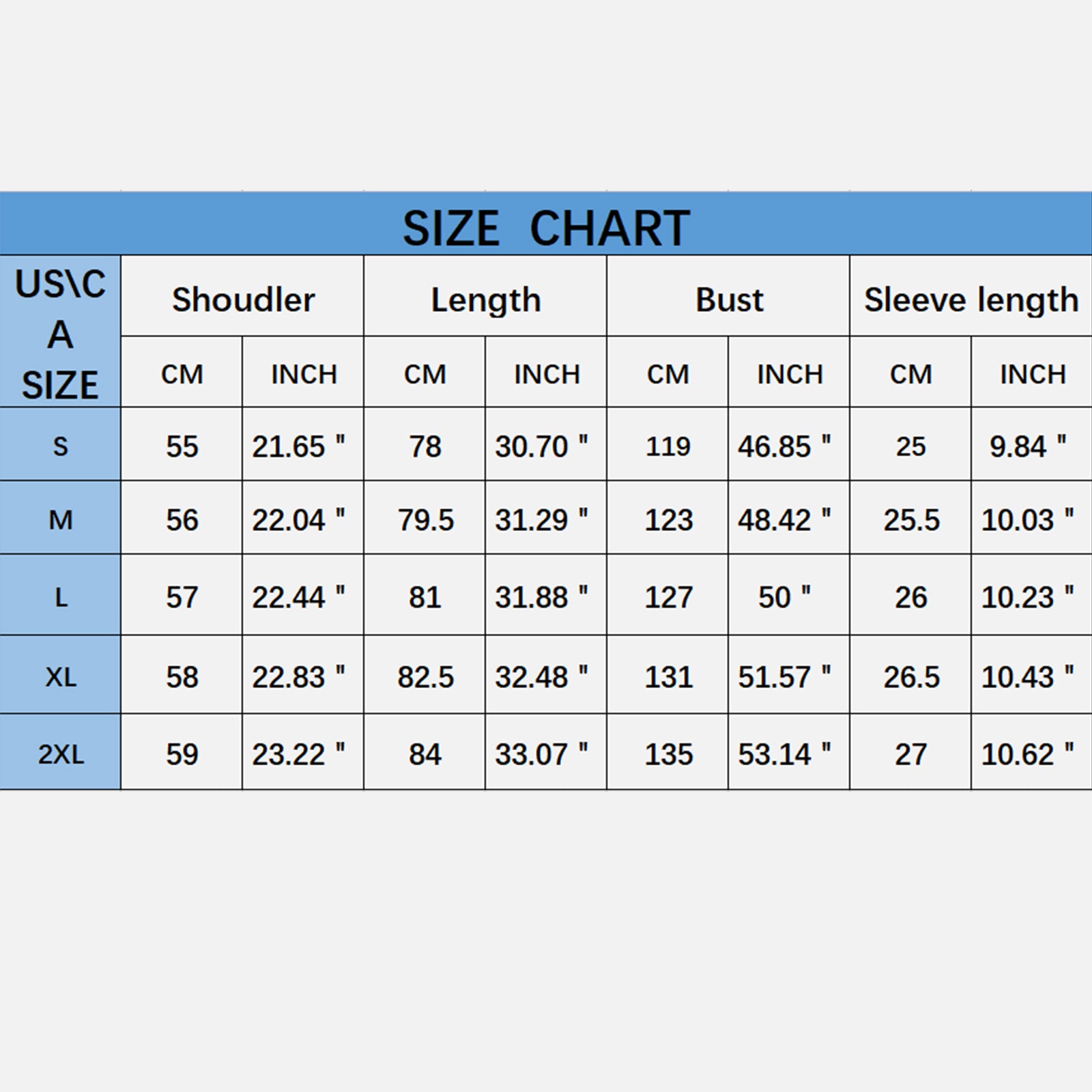Click the 2XL size row label
This screenshot has width=1092, height=1092.
click(x=60, y=754)
